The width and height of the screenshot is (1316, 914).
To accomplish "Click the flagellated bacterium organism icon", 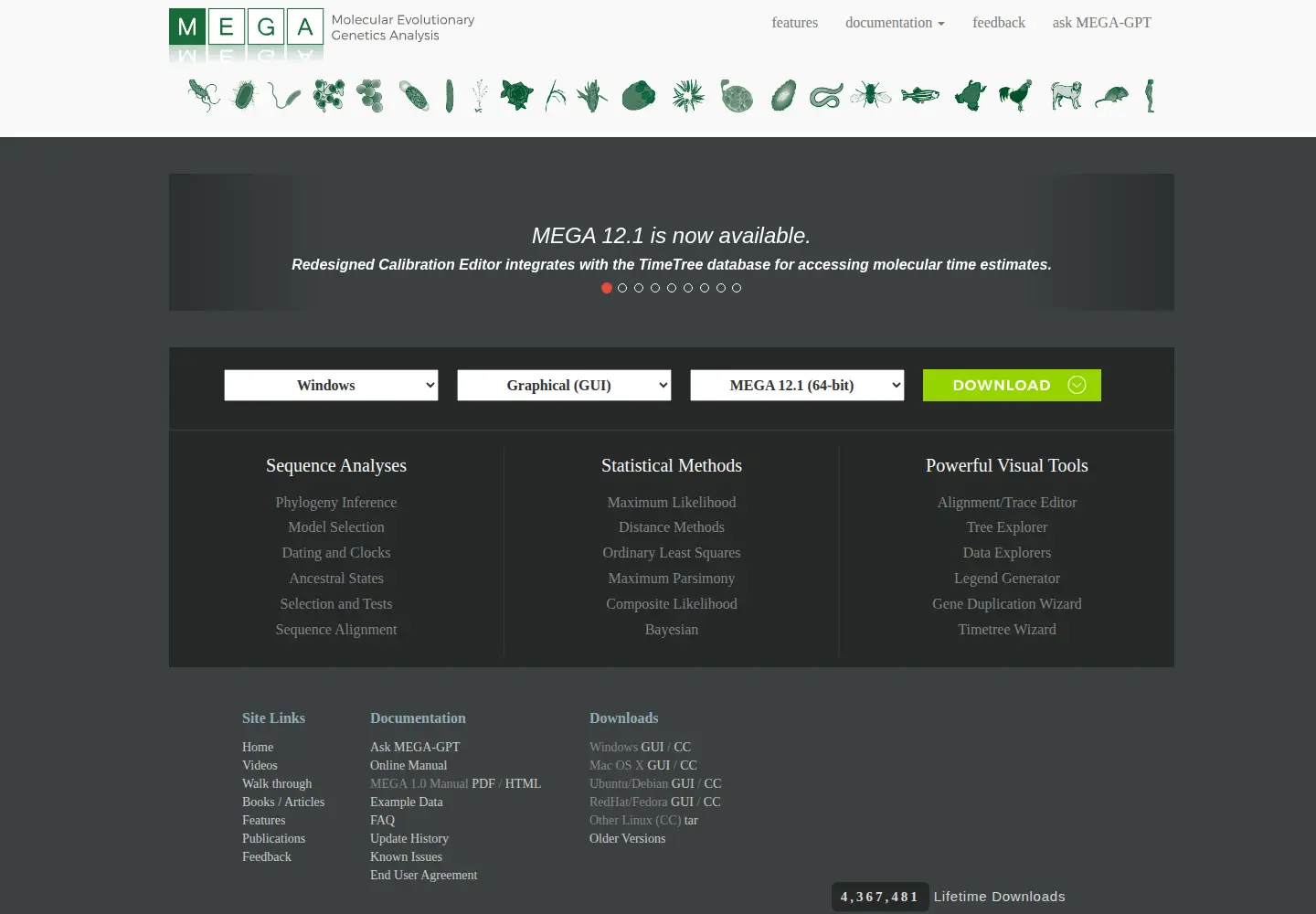I will [x=203, y=95].
